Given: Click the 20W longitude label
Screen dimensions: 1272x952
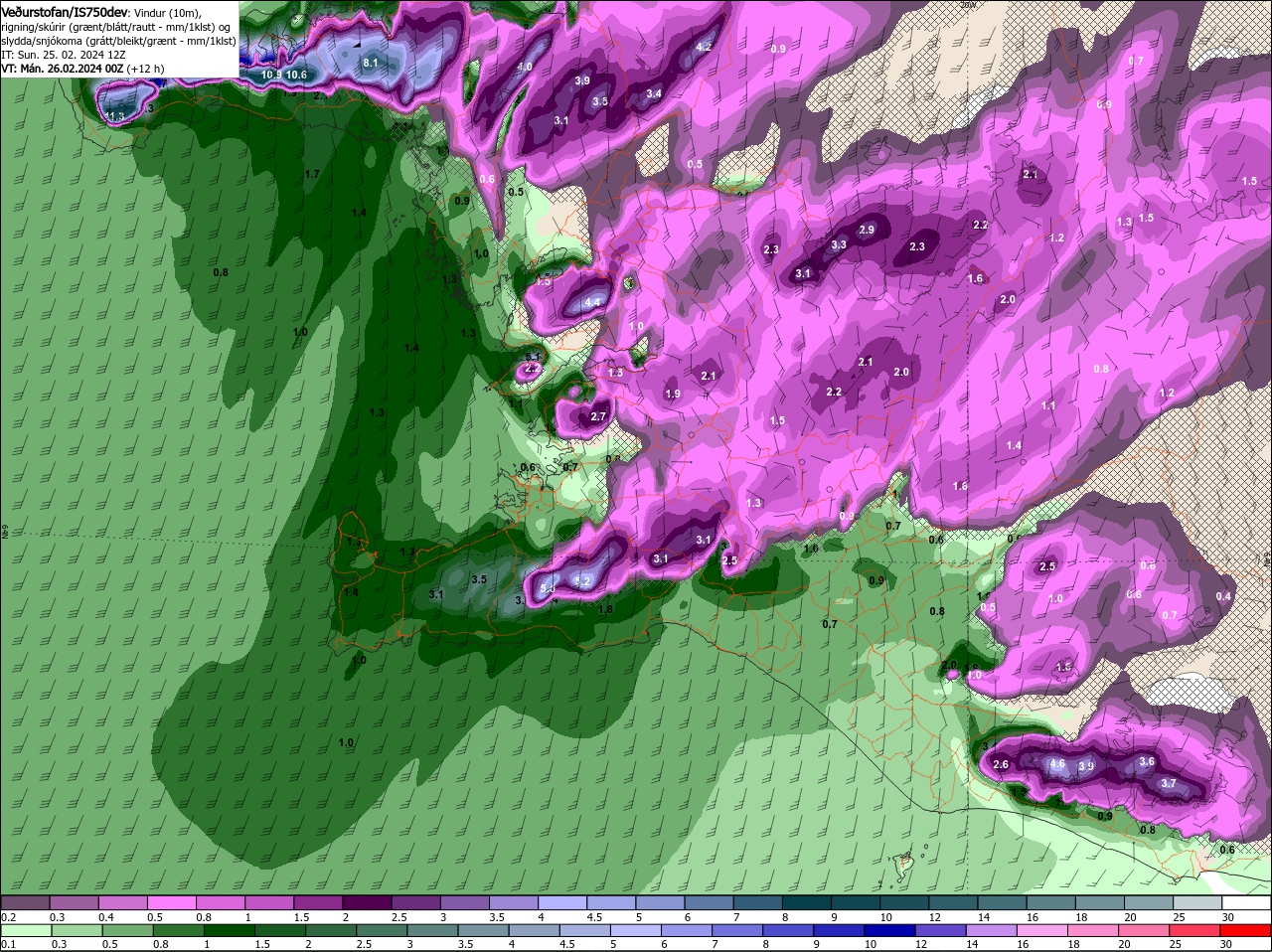Looking at the screenshot, I should [x=967, y=4].
